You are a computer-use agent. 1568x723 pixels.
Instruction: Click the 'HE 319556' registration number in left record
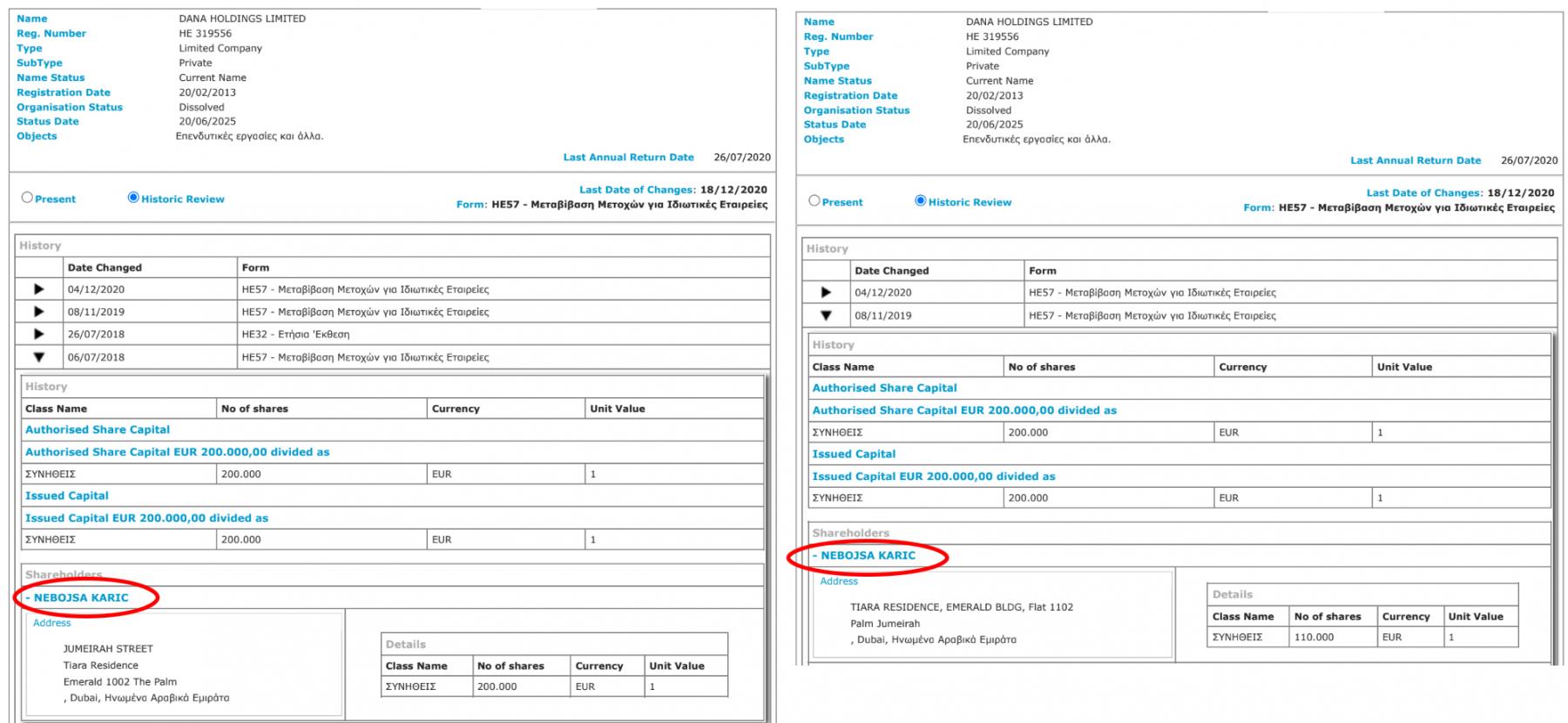206,33
